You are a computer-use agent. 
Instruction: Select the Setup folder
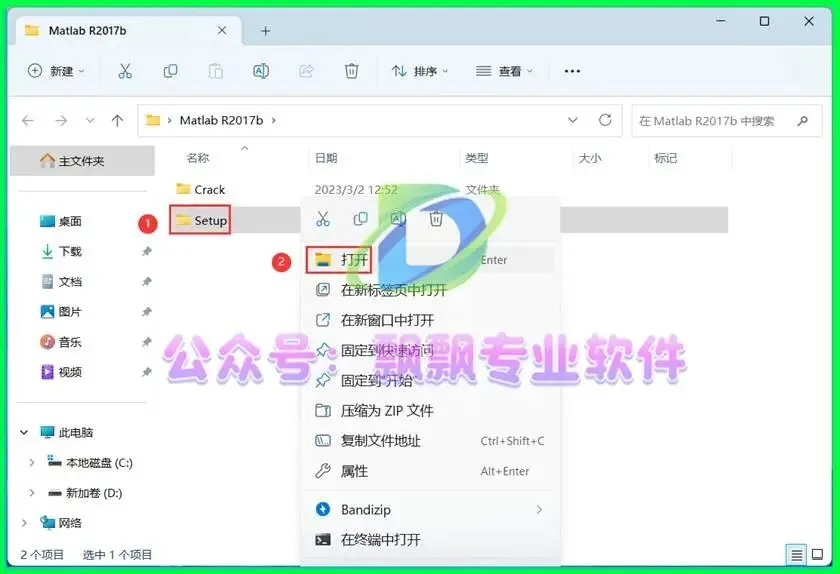[x=200, y=220]
